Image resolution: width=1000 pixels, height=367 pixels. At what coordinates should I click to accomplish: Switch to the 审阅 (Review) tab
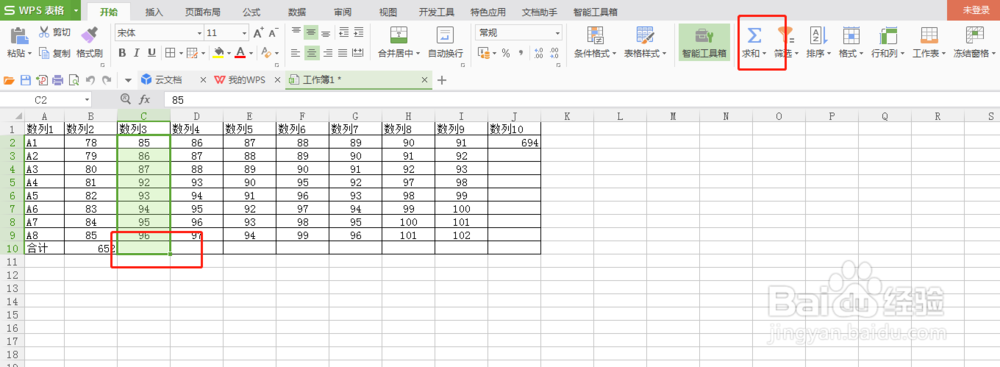342,12
